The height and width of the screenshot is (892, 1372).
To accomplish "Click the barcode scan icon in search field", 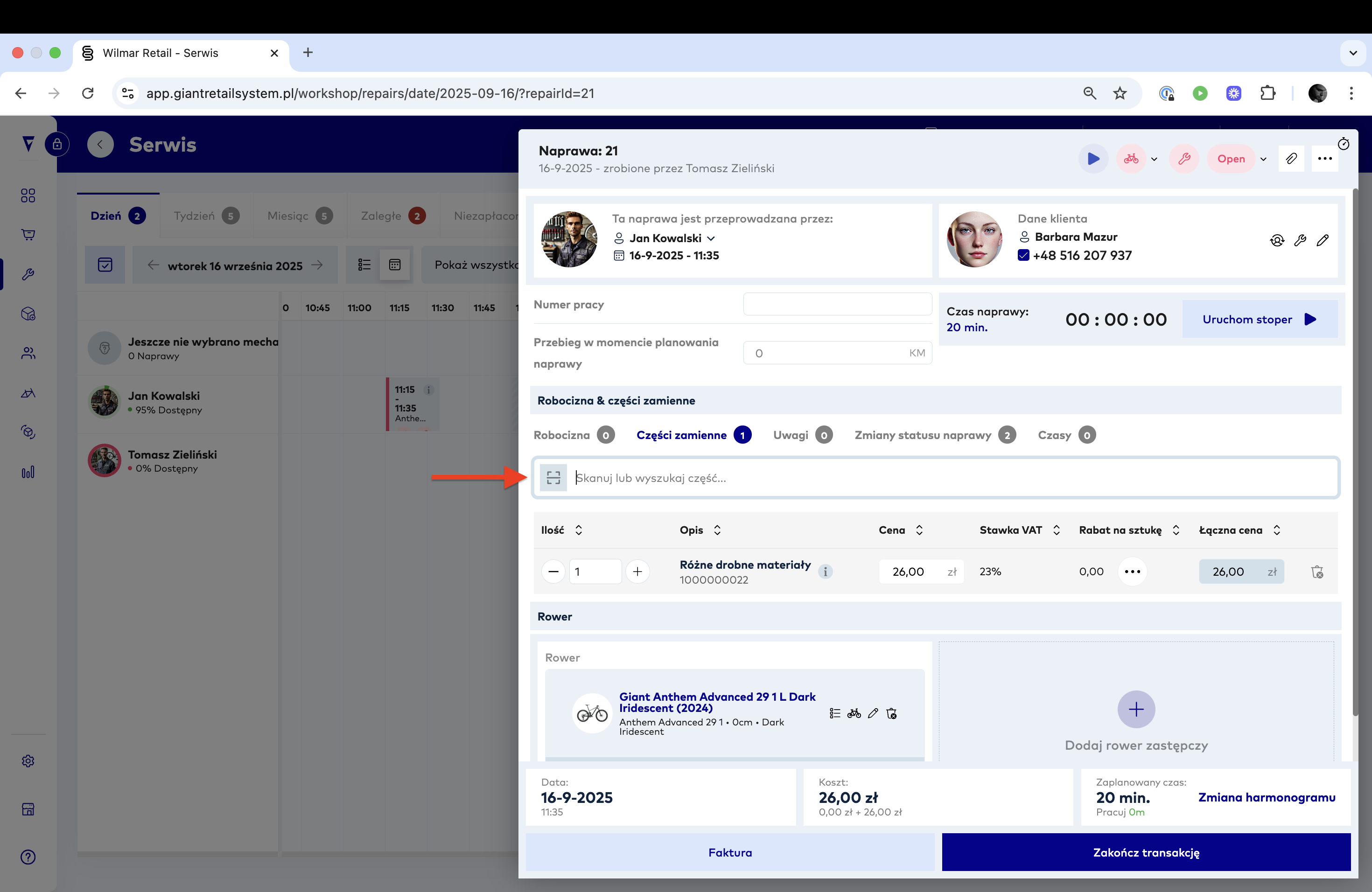I will (x=553, y=478).
